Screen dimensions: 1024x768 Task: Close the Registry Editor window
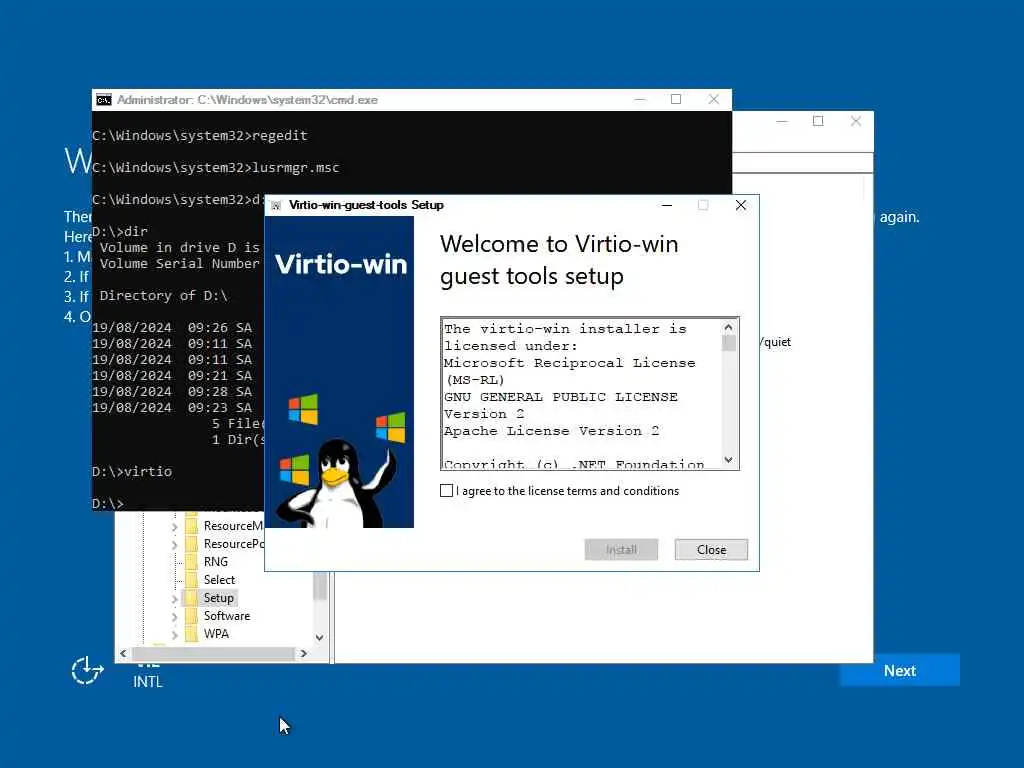[856, 121]
